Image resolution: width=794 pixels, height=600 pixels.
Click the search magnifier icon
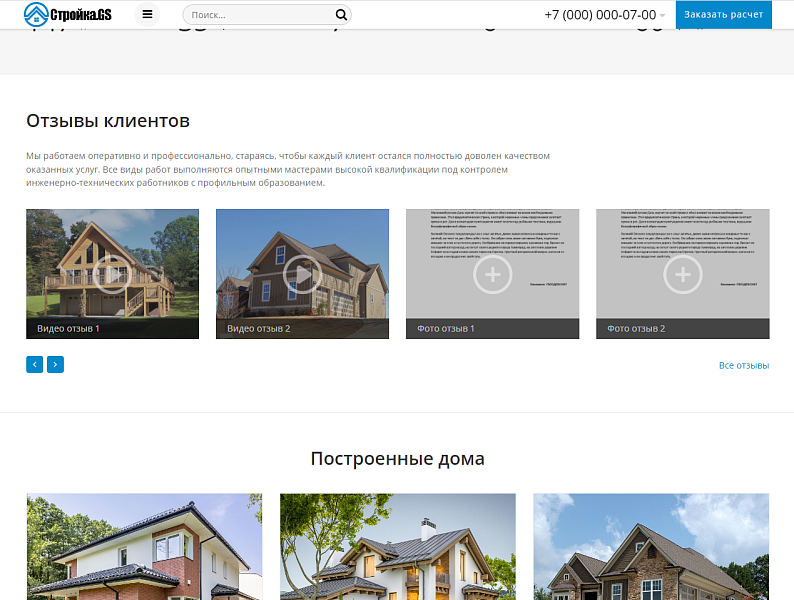[341, 15]
